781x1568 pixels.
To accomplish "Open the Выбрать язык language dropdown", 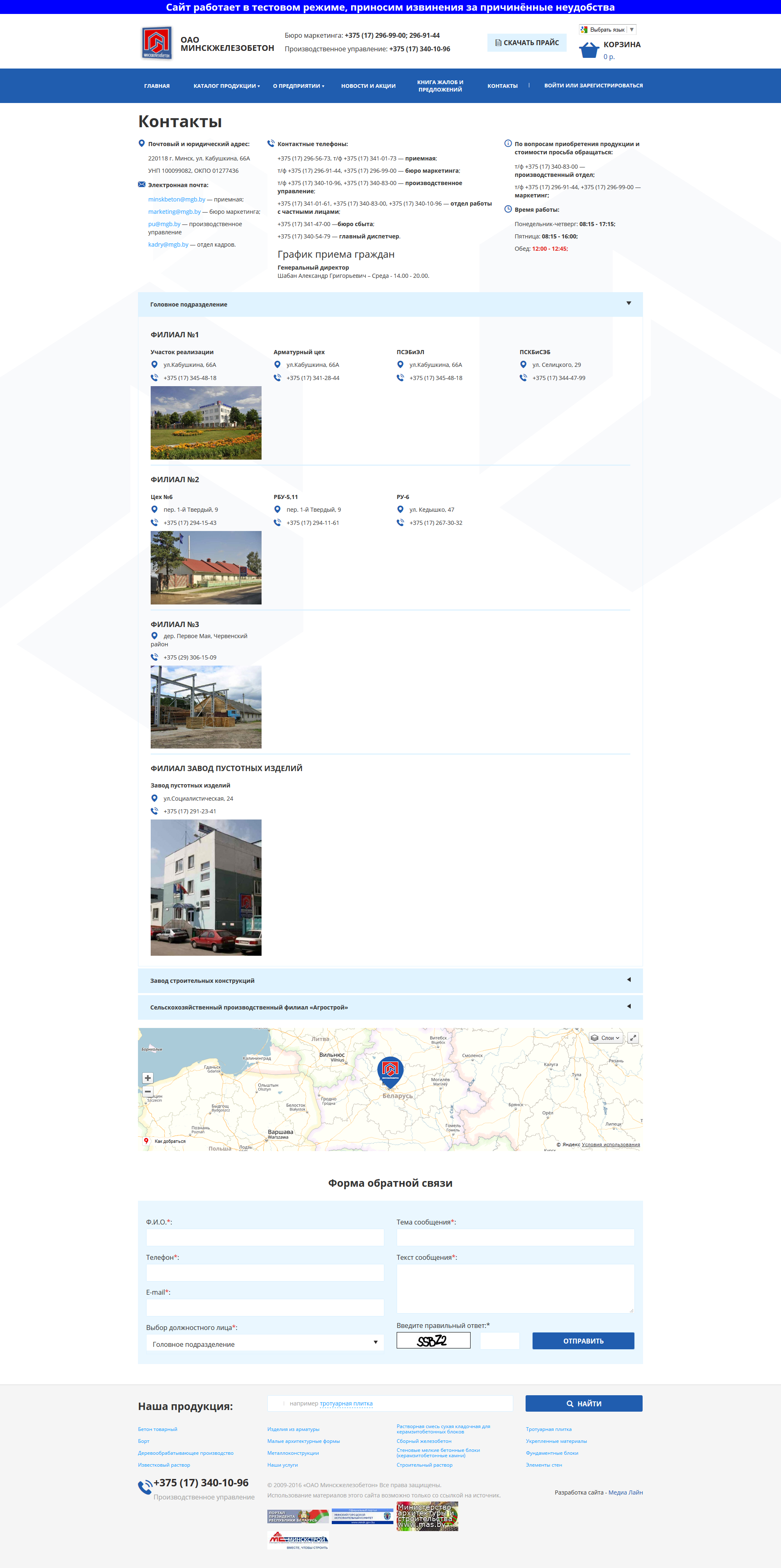I will 607,29.
